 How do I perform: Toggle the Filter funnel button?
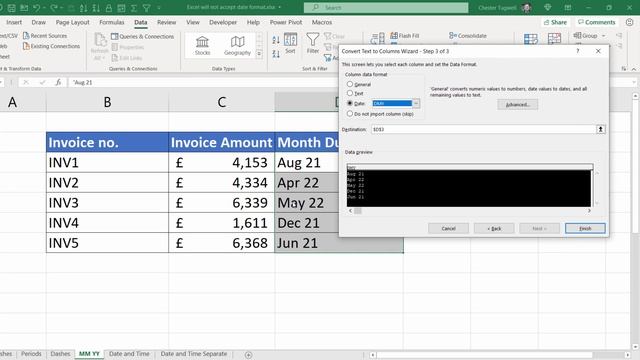(313, 44)
